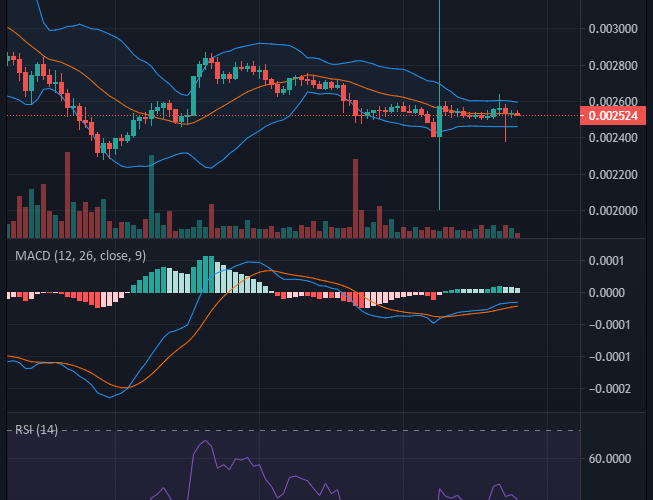653x500 pixels.
Task: Click the RSI (14) indicator label
Action: click(36, 430)
